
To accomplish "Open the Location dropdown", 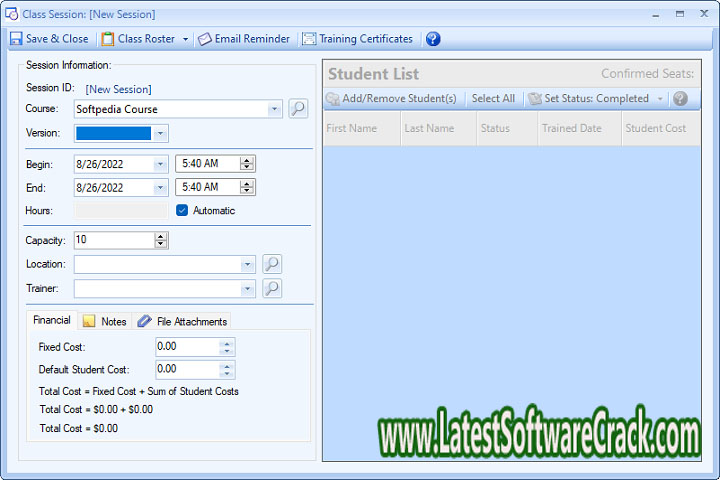I will [247, 265].
